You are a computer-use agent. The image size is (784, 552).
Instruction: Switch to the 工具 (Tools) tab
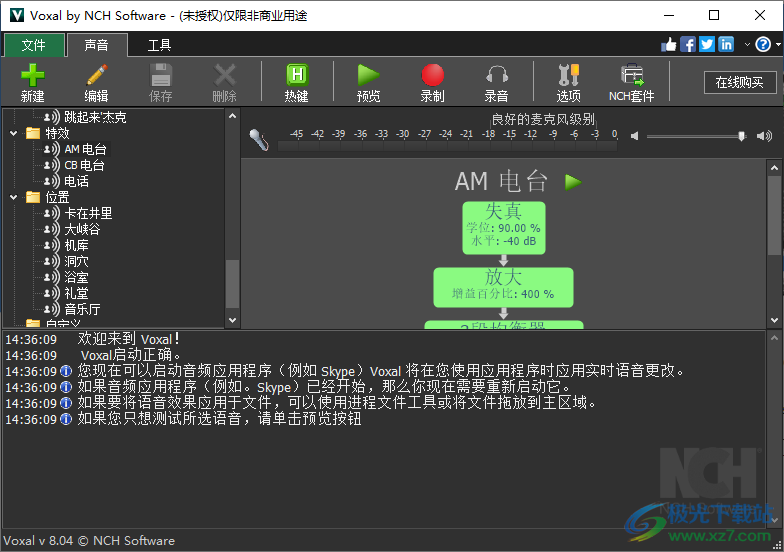[x=160, y=46]
